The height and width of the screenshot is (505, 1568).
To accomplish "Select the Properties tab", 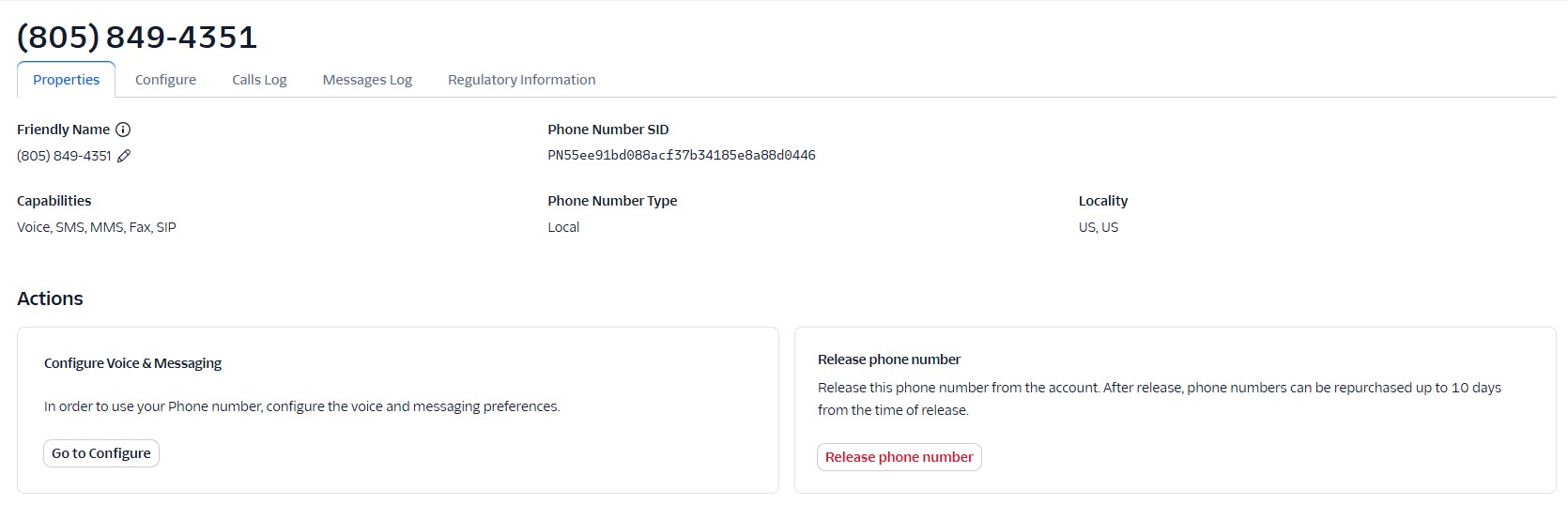I will (66, 80).
